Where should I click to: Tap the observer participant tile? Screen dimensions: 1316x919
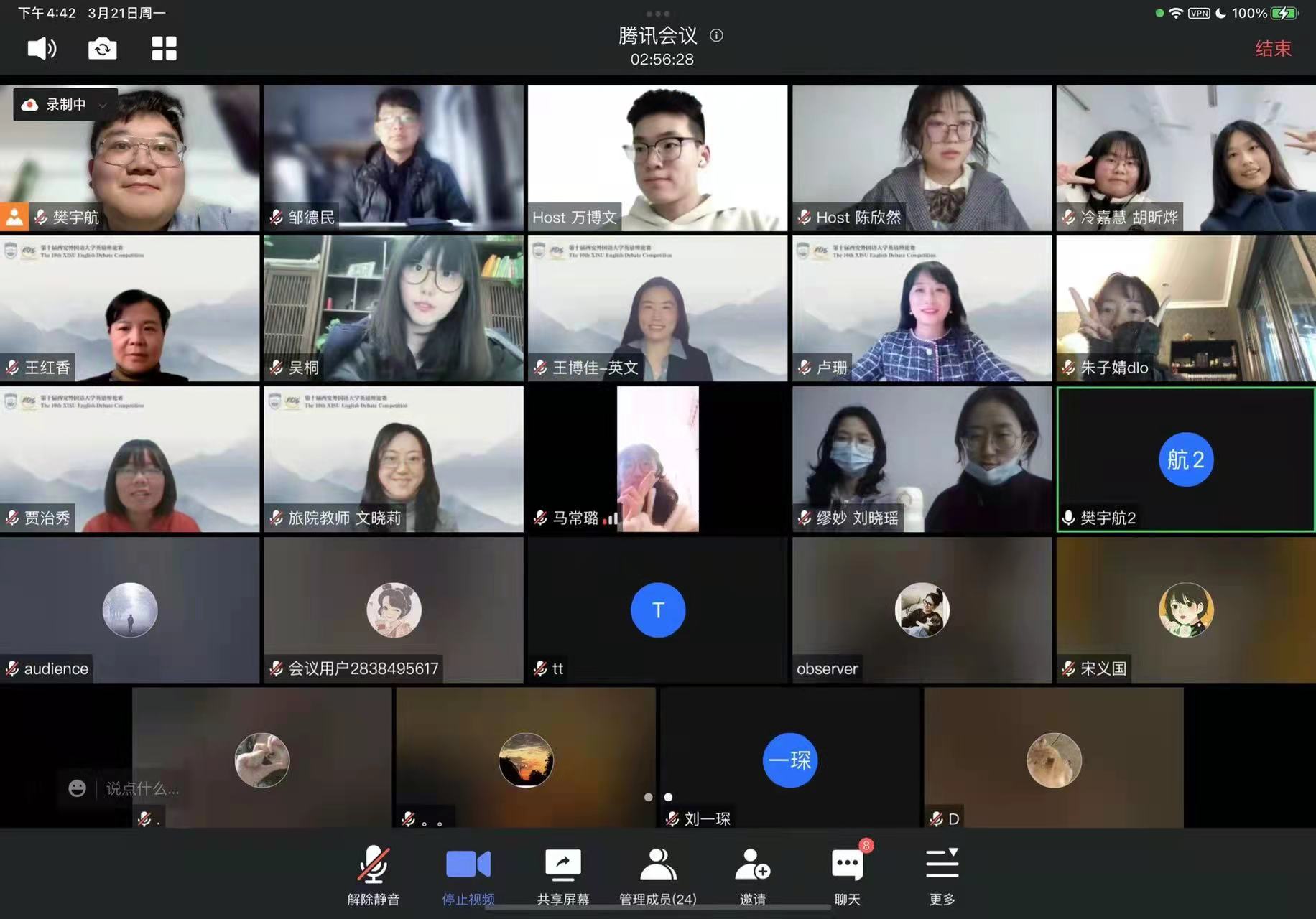(x=922, y=610)
